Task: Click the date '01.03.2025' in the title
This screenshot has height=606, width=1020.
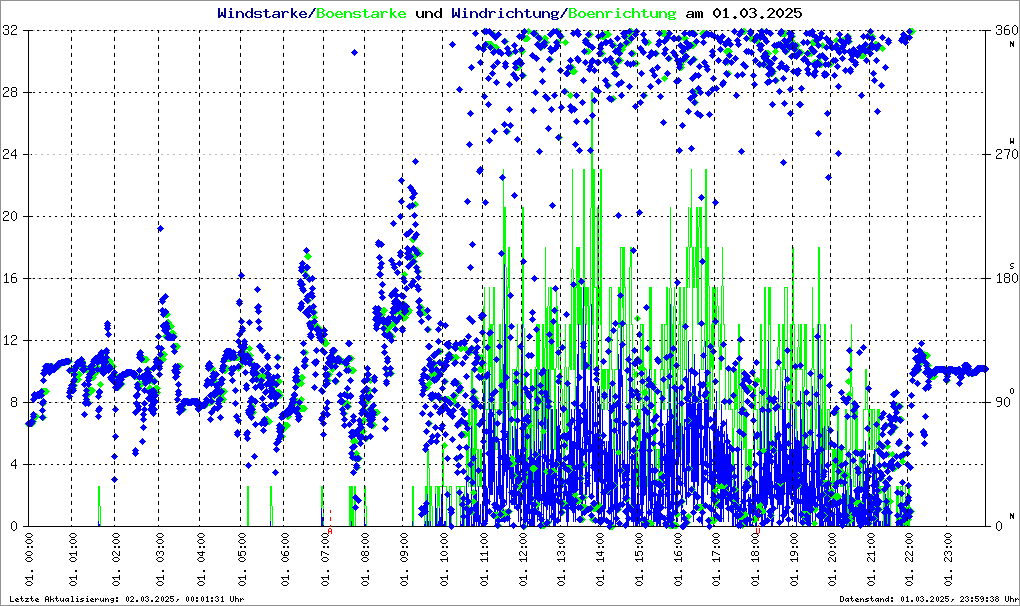Action: click(756, 13)
